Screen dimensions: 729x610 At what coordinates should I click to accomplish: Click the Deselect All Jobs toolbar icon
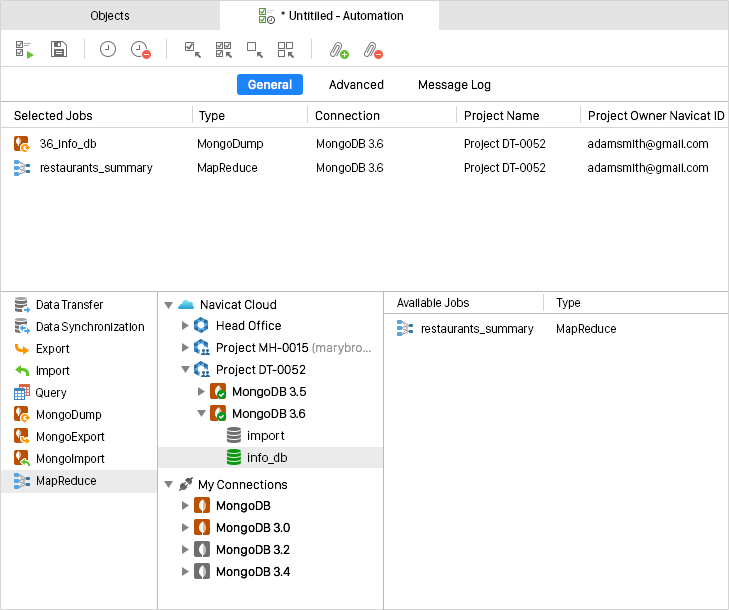286,49
